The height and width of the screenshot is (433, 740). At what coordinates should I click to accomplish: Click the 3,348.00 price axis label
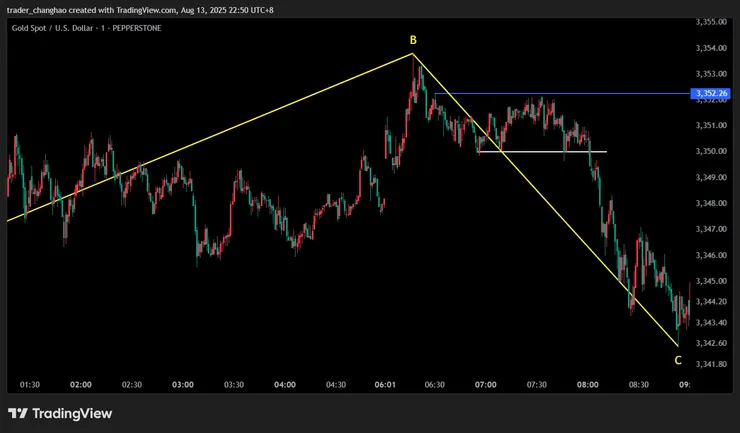(711, 203)
